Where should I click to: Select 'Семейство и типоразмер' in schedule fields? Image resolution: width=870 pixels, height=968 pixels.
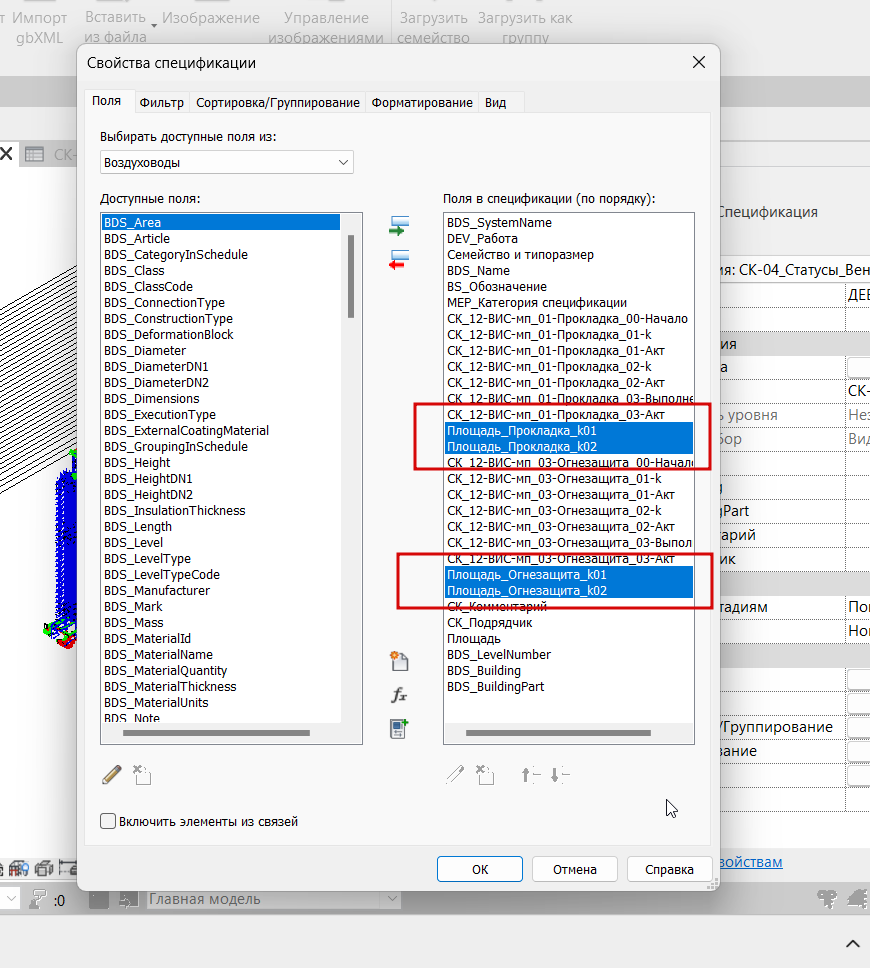click(x=569, y=254)
